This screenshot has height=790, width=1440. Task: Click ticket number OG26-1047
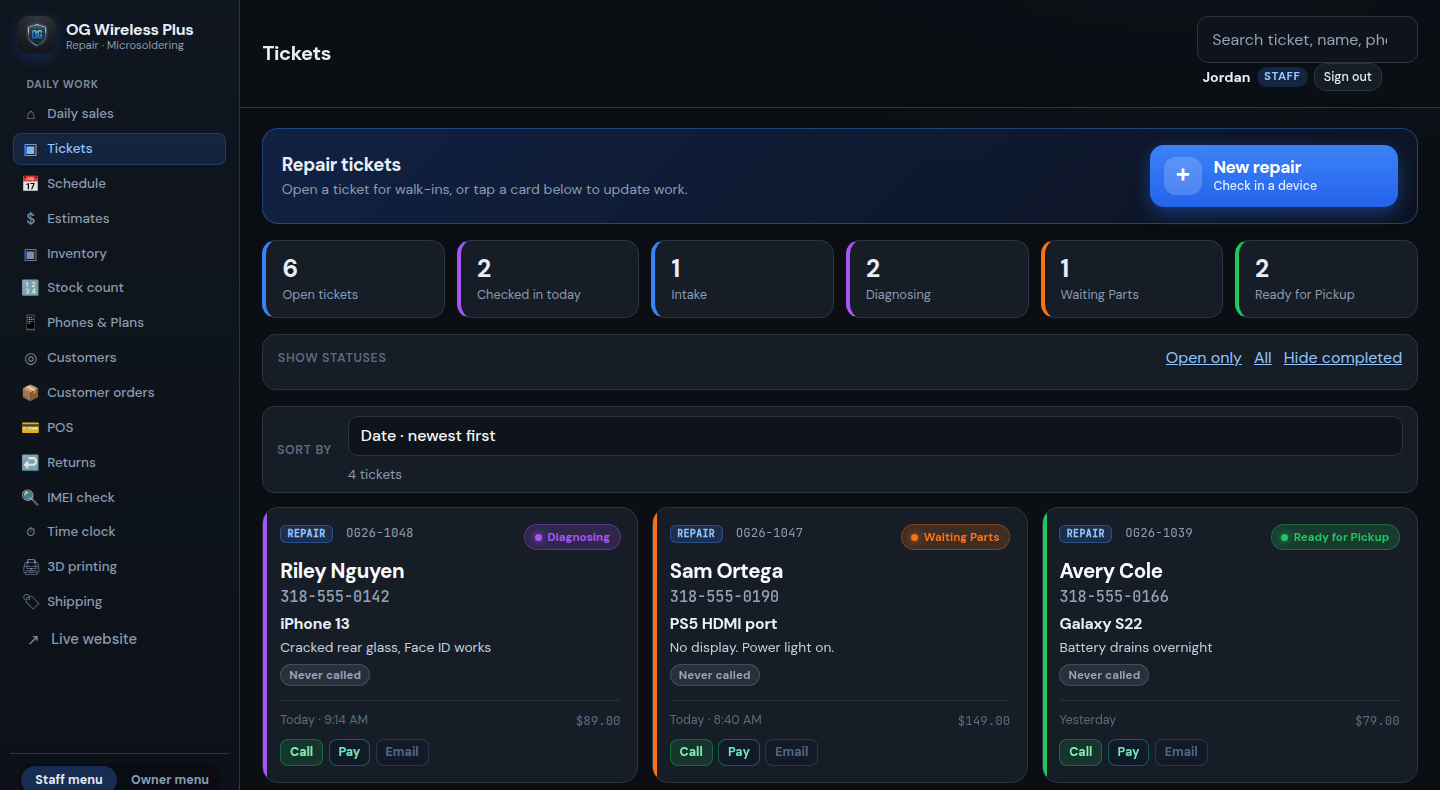(769, 533)
